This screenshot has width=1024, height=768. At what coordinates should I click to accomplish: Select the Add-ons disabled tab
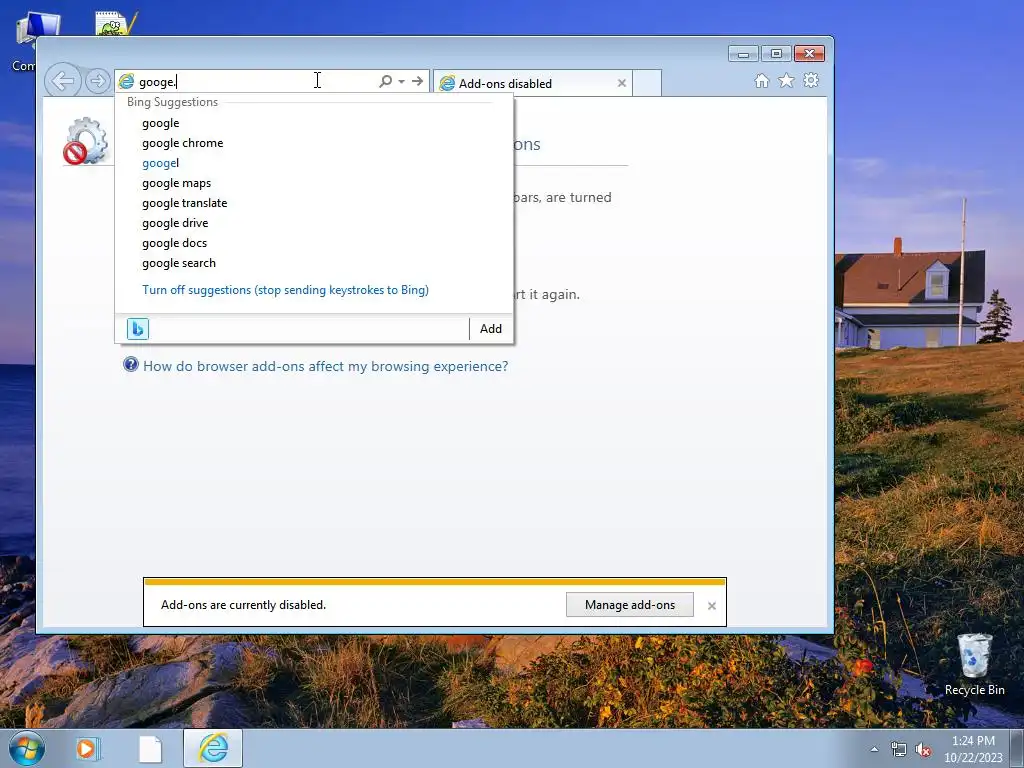coord(532,84)
